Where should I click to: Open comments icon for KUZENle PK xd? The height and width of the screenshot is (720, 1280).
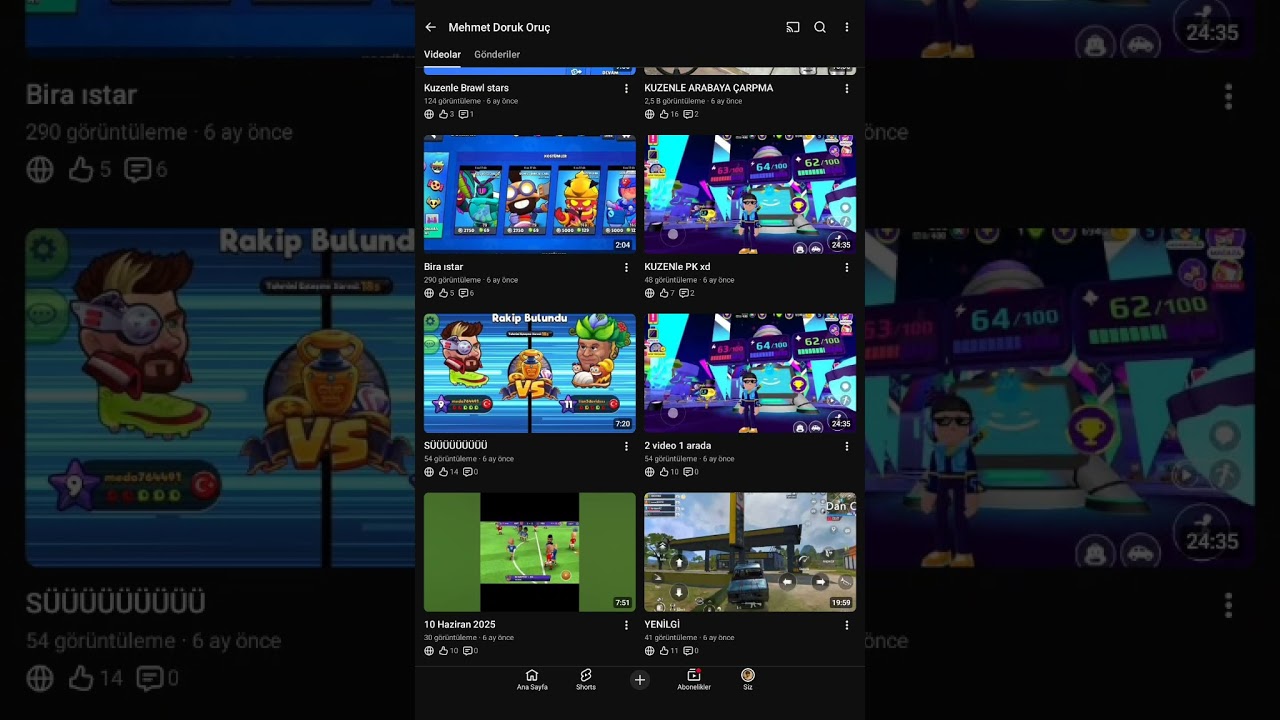[x=684, y=293]
